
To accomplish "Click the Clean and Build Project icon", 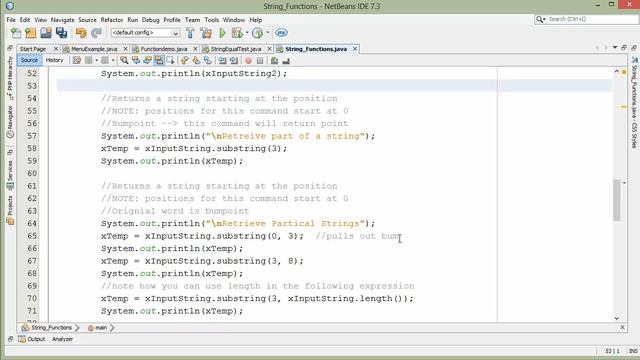I will pos(206,33).
